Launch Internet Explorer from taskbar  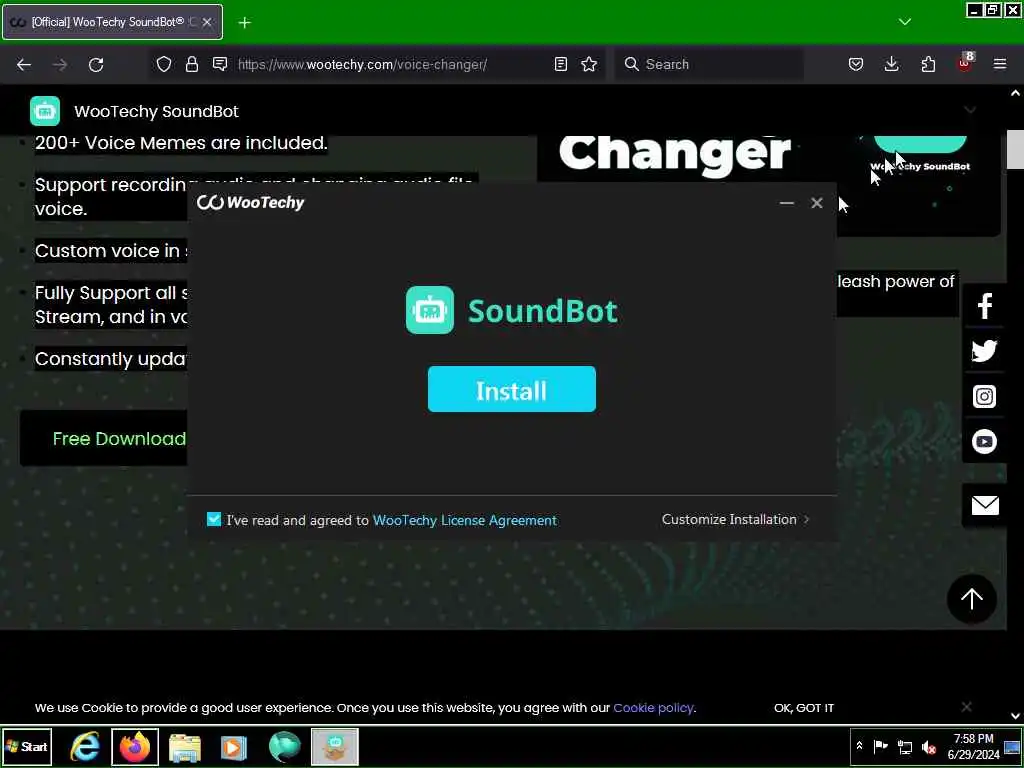[x=85, y=746]
